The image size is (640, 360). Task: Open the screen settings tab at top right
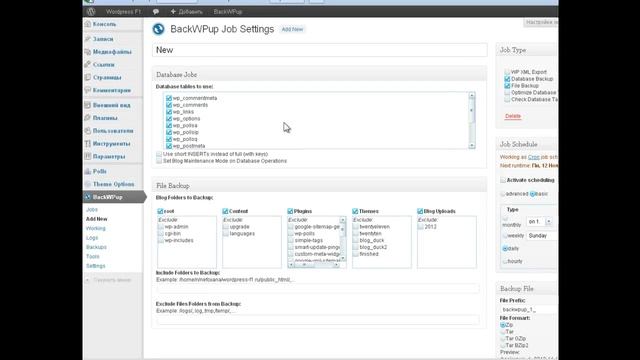click(541, 22)
